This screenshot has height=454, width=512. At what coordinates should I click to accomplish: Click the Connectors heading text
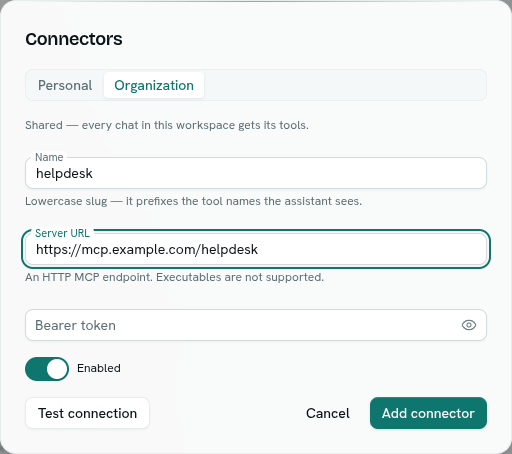tap(74, 39)
